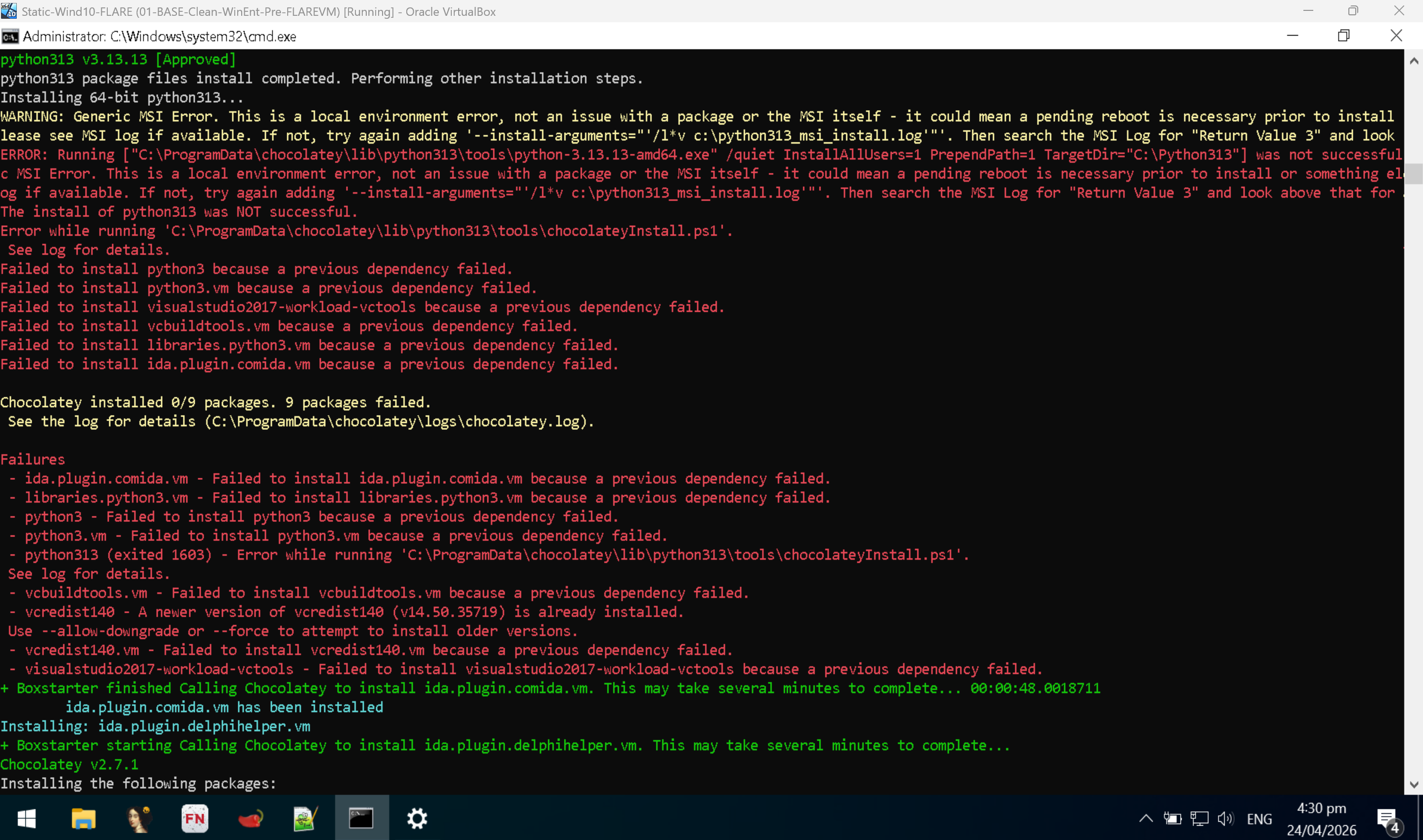Click the VirtualBox window title icon
Image resolution: width=1423 pixels, height=840 pixels.
(x=8, y=11)
